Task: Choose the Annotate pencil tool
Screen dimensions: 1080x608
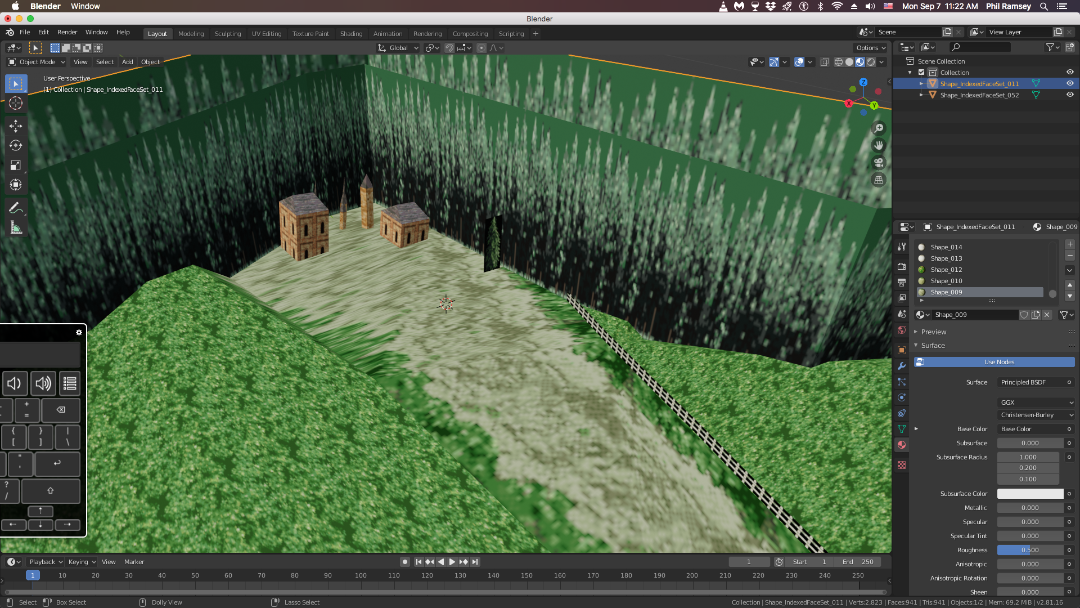Action: click(x=16, y=208)
